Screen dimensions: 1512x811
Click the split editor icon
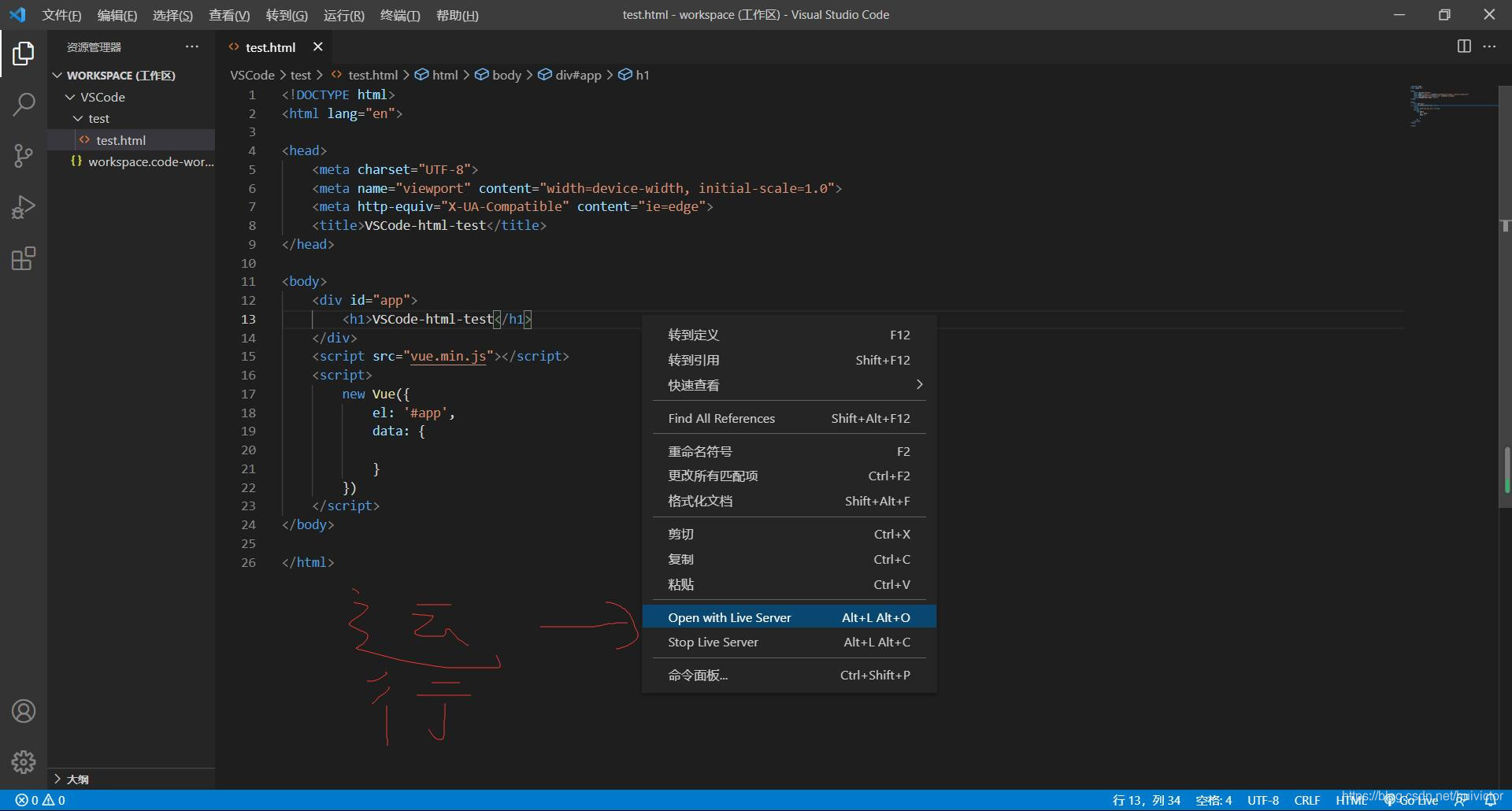tap(1464, 46)
